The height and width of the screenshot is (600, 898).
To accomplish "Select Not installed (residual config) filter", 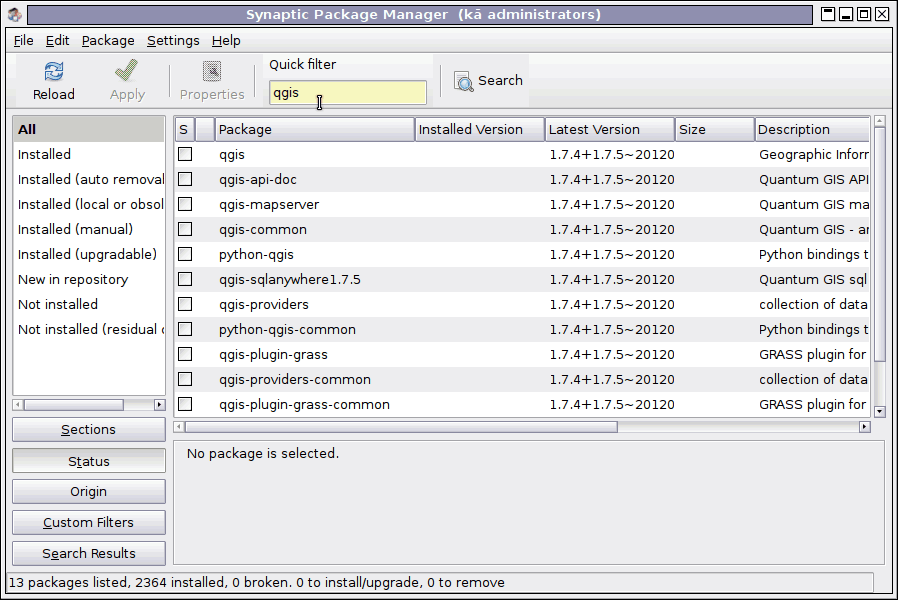I will [89, 329].
